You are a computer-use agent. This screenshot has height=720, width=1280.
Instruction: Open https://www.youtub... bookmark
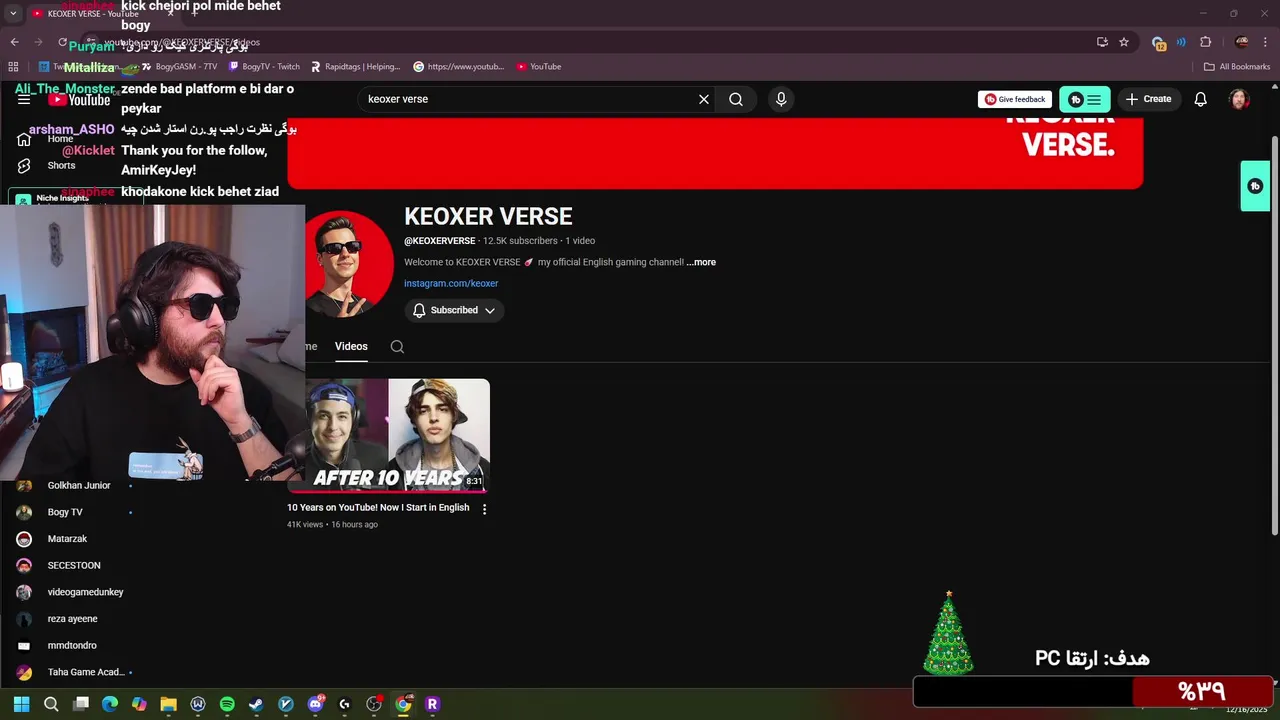pos(459,67)
